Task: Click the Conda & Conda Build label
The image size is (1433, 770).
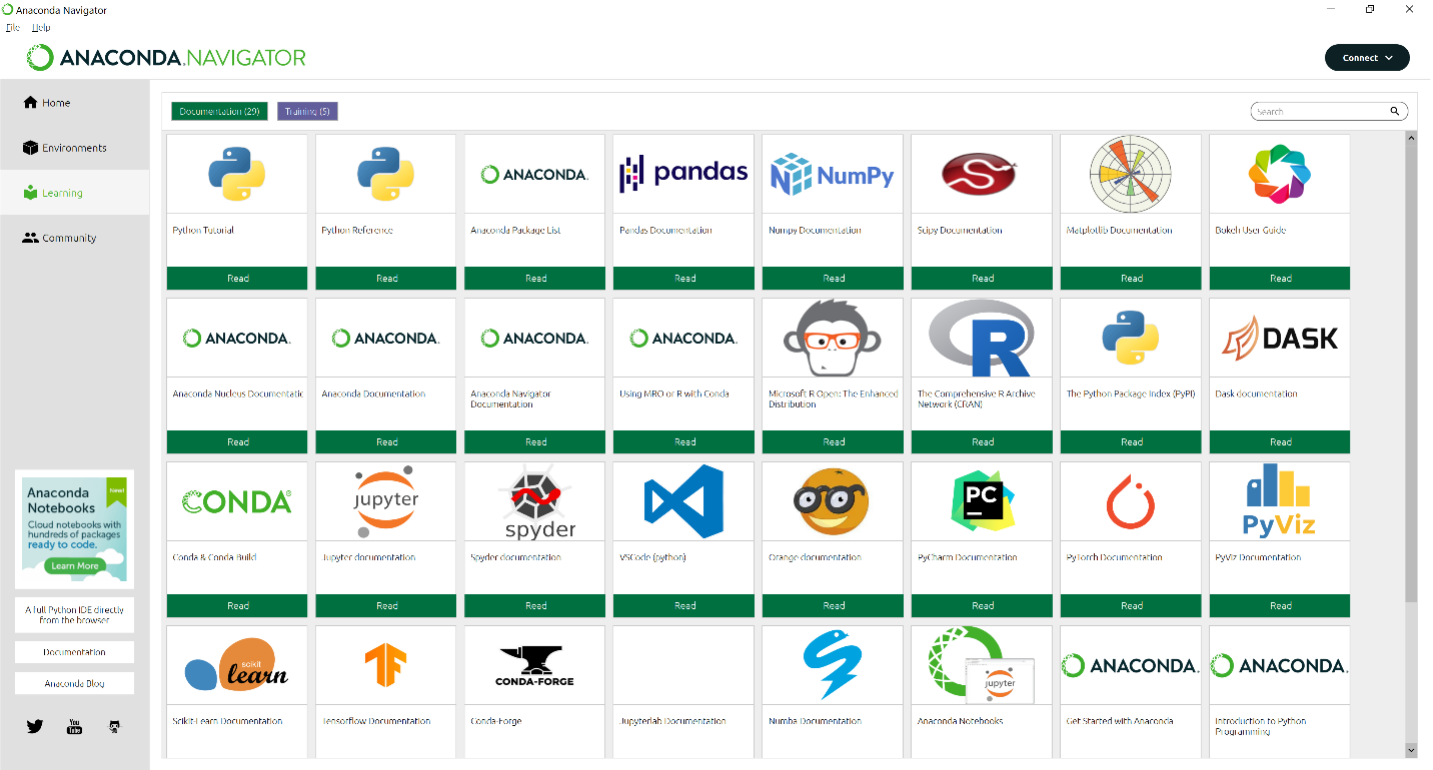Action: coord(214,557)
